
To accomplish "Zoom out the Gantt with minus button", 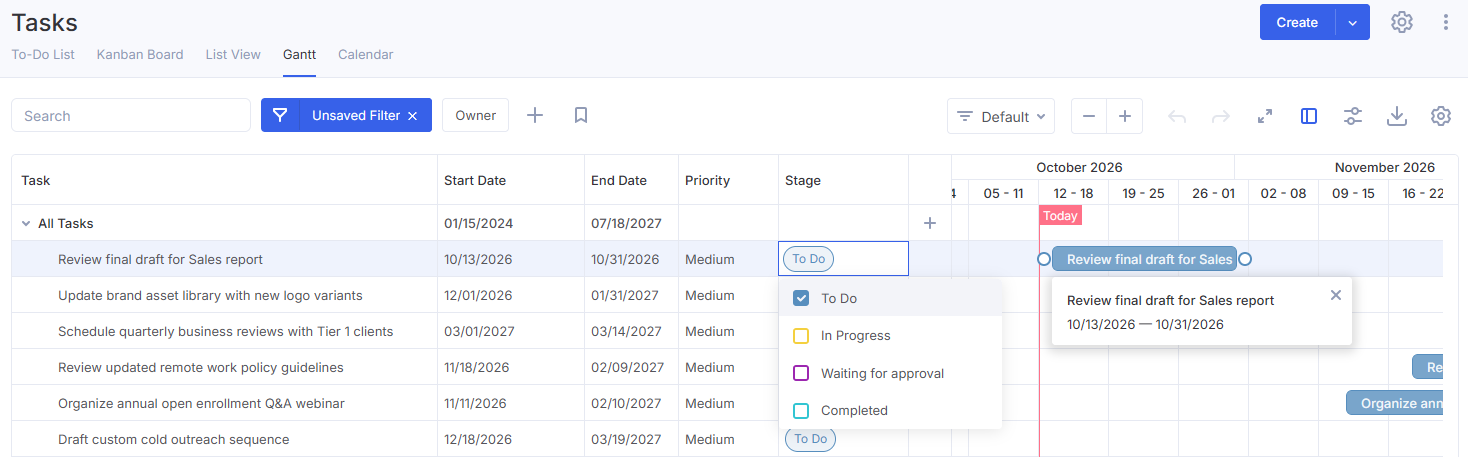I will point(1089,116).
